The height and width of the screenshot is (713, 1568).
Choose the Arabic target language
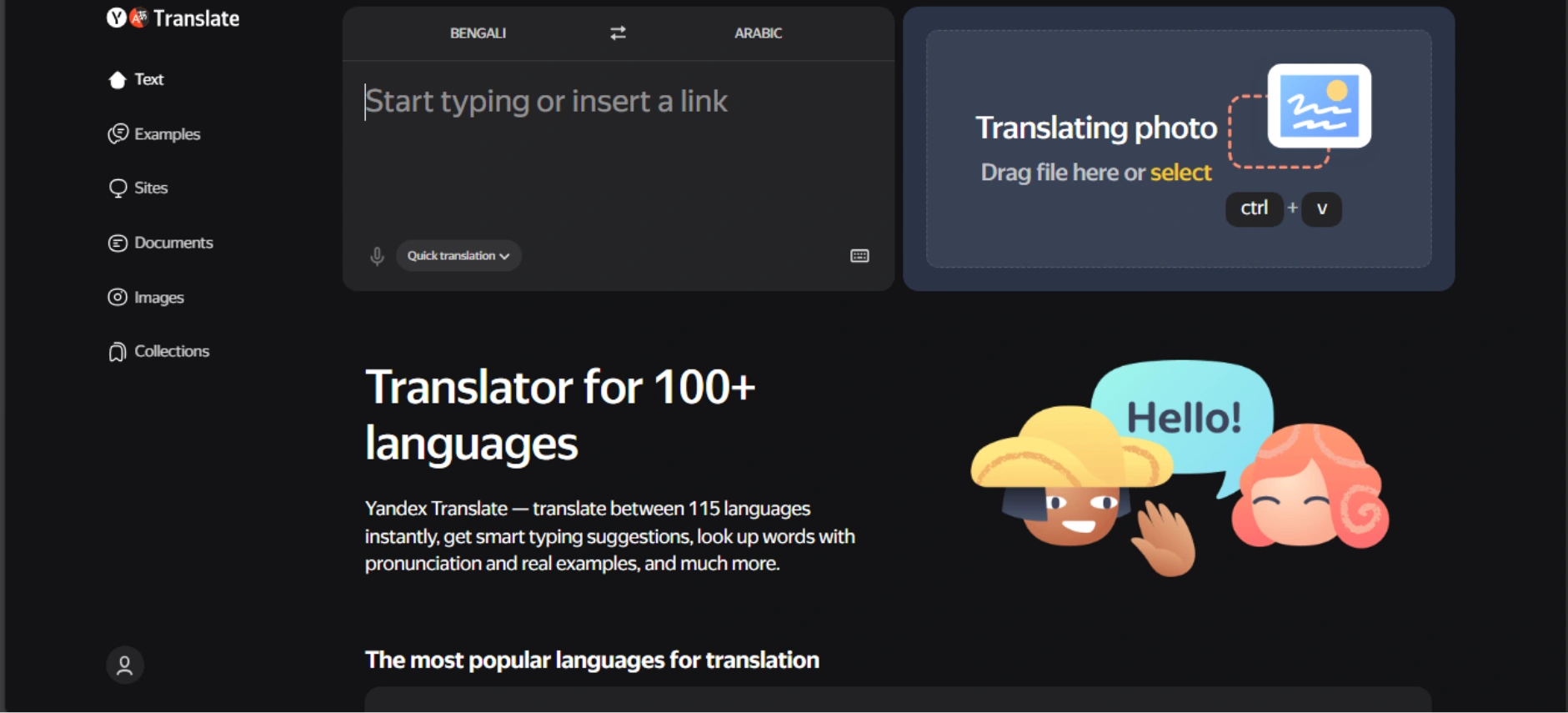tap(758, 33)
